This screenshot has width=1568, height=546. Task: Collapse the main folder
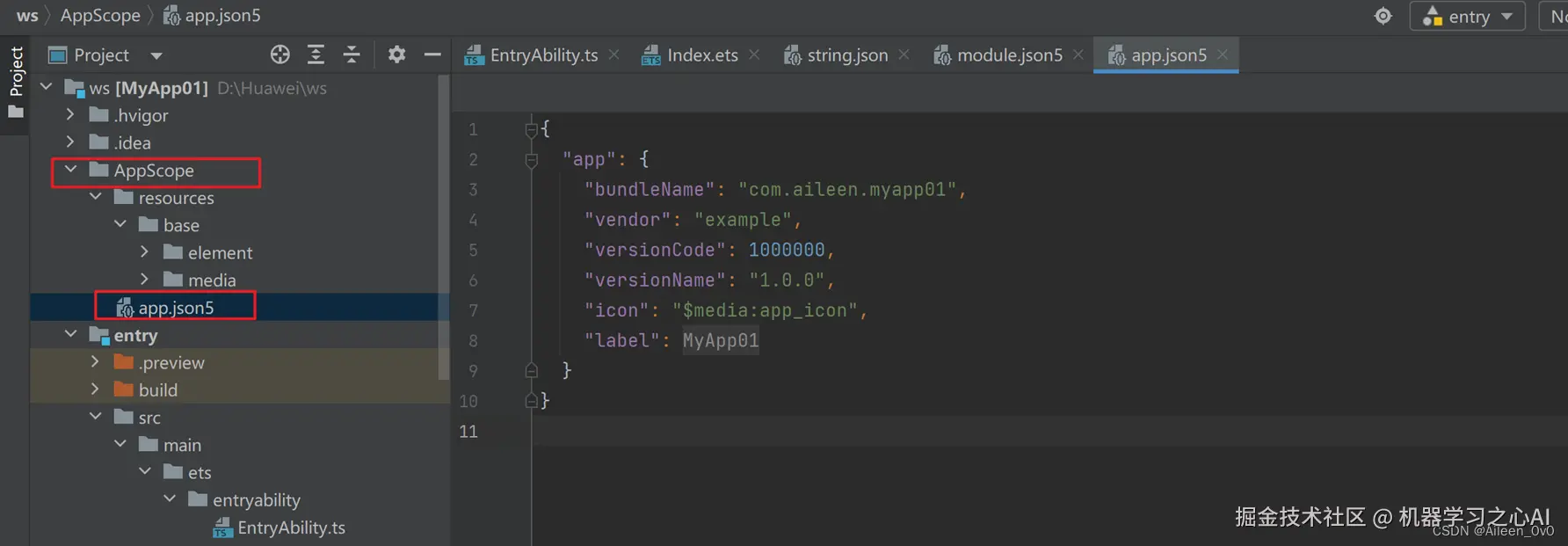(120, 444)
